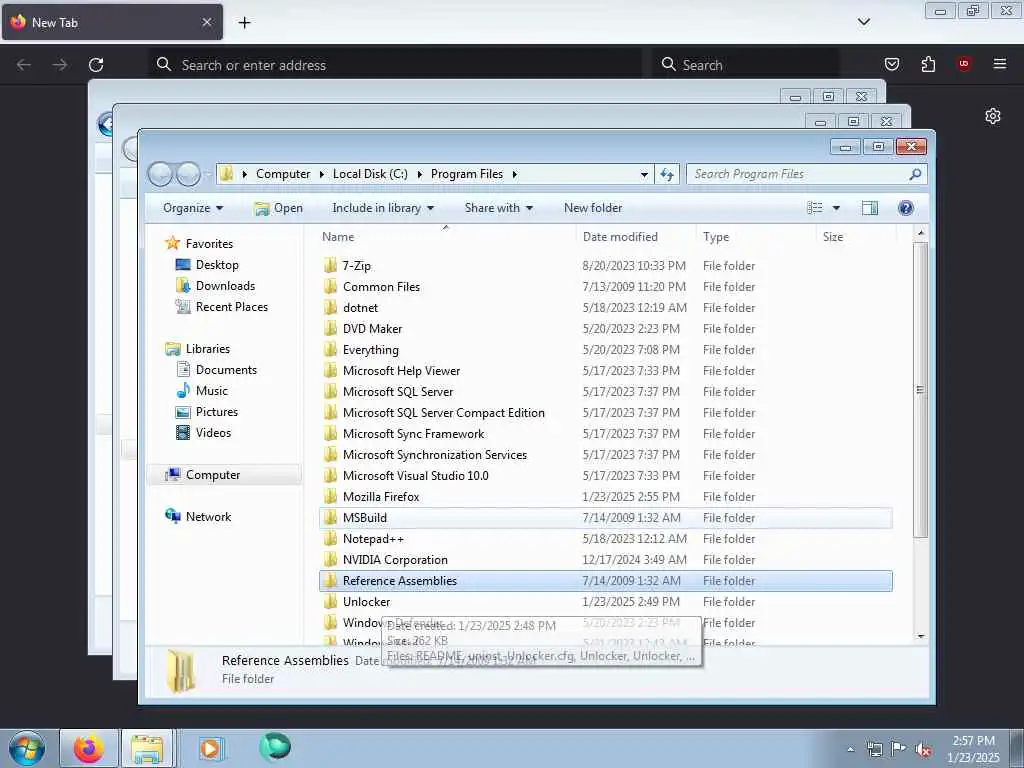
Task: Open Music library
Action: tap(212, 391)
